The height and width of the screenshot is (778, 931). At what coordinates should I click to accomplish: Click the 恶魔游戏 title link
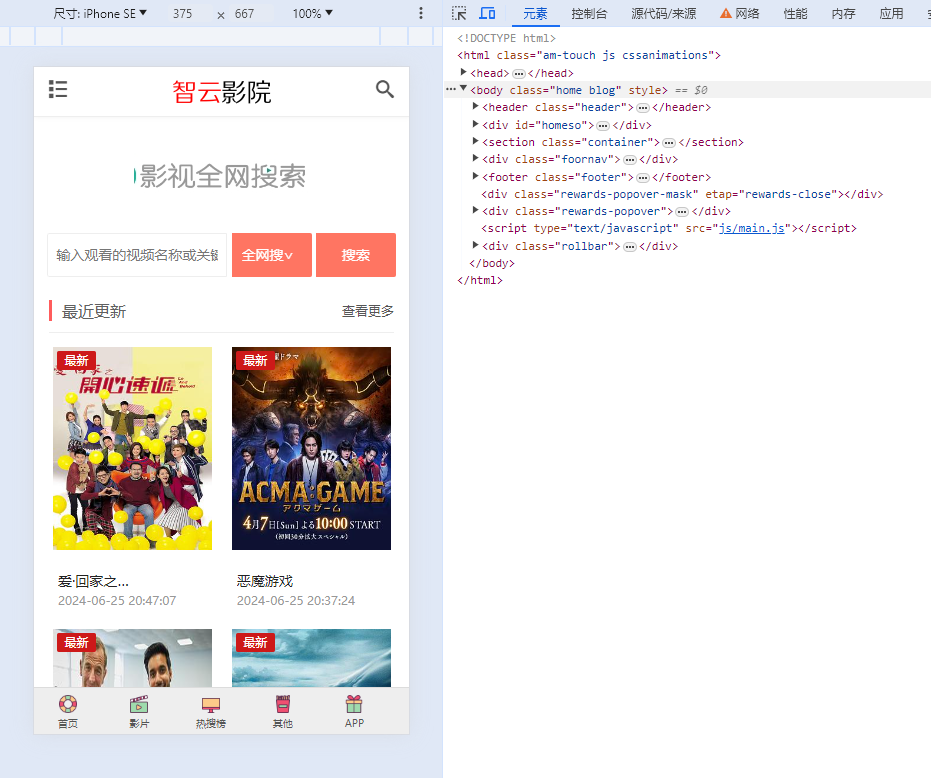[265, 581]
